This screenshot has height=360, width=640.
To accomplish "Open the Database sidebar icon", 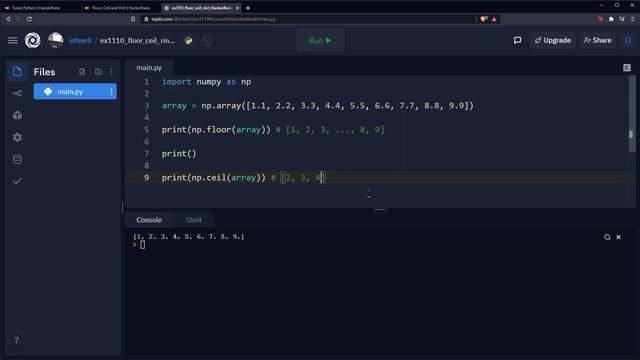I will click(x=17, y=159).
